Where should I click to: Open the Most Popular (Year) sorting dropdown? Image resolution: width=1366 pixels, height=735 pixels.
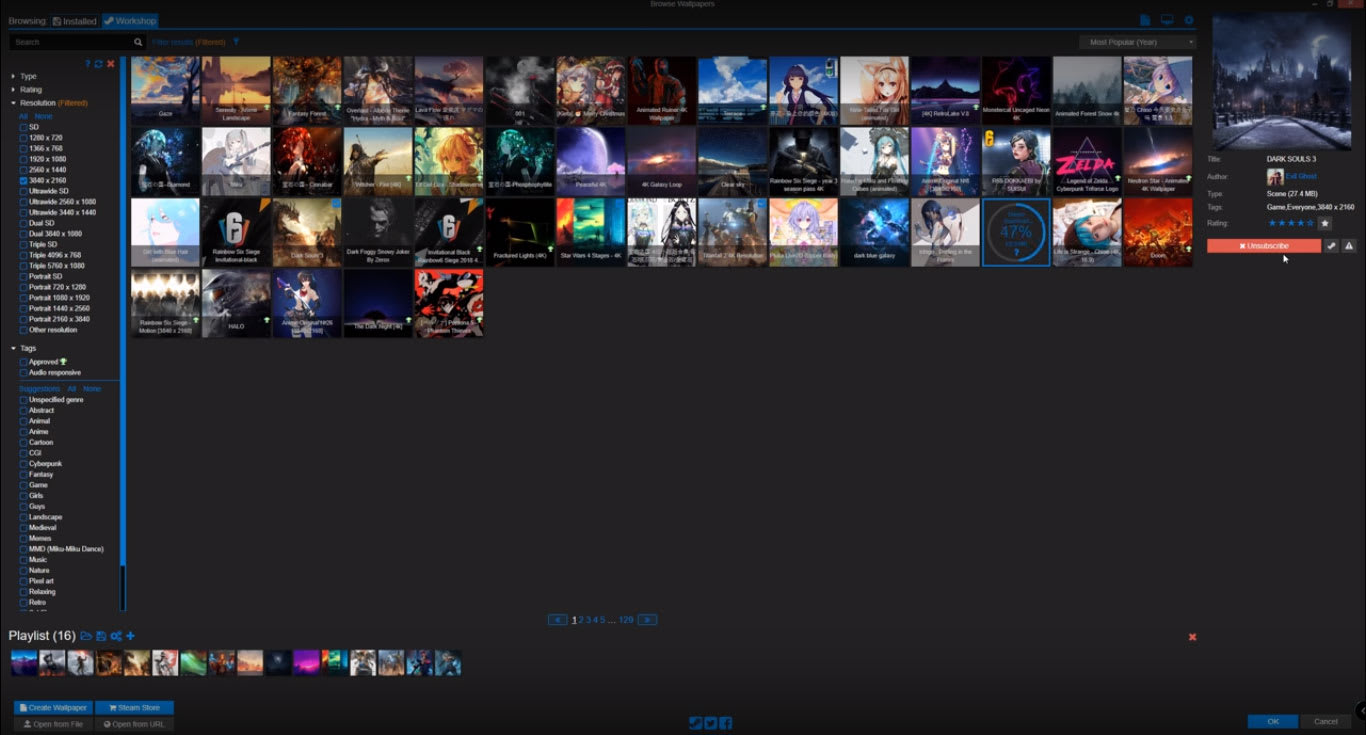pos(1135,41)
